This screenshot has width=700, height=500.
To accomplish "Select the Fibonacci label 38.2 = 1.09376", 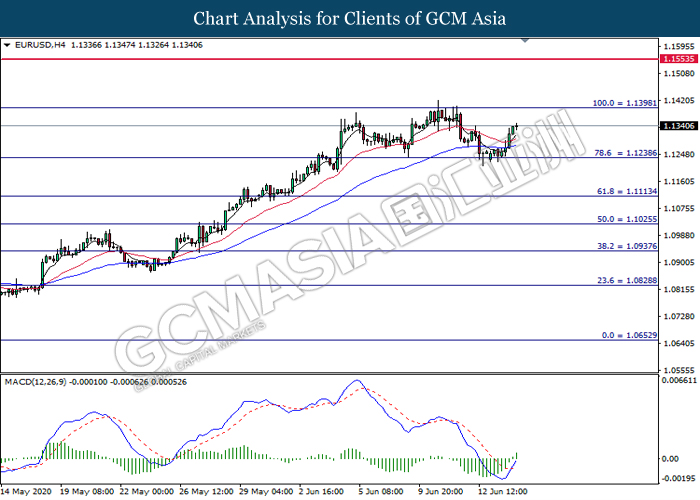I will (627, 246).
